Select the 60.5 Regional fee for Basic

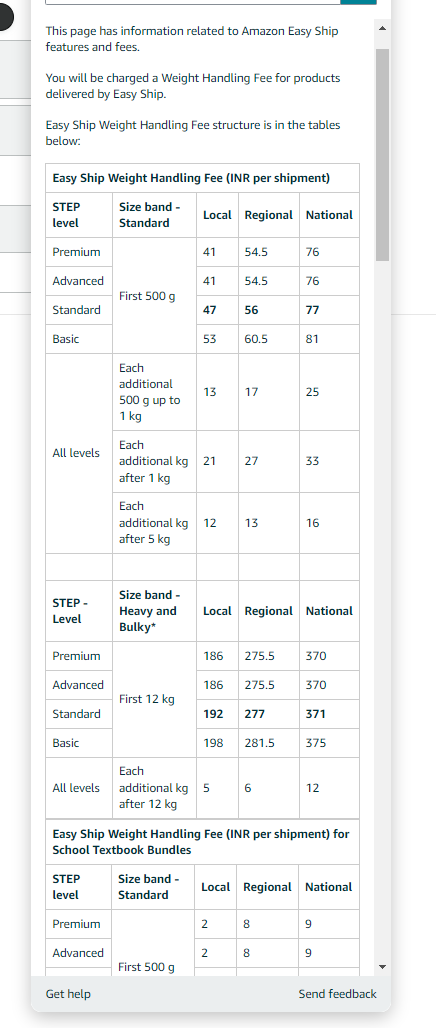pyautogui.click(x=256, y=339)
